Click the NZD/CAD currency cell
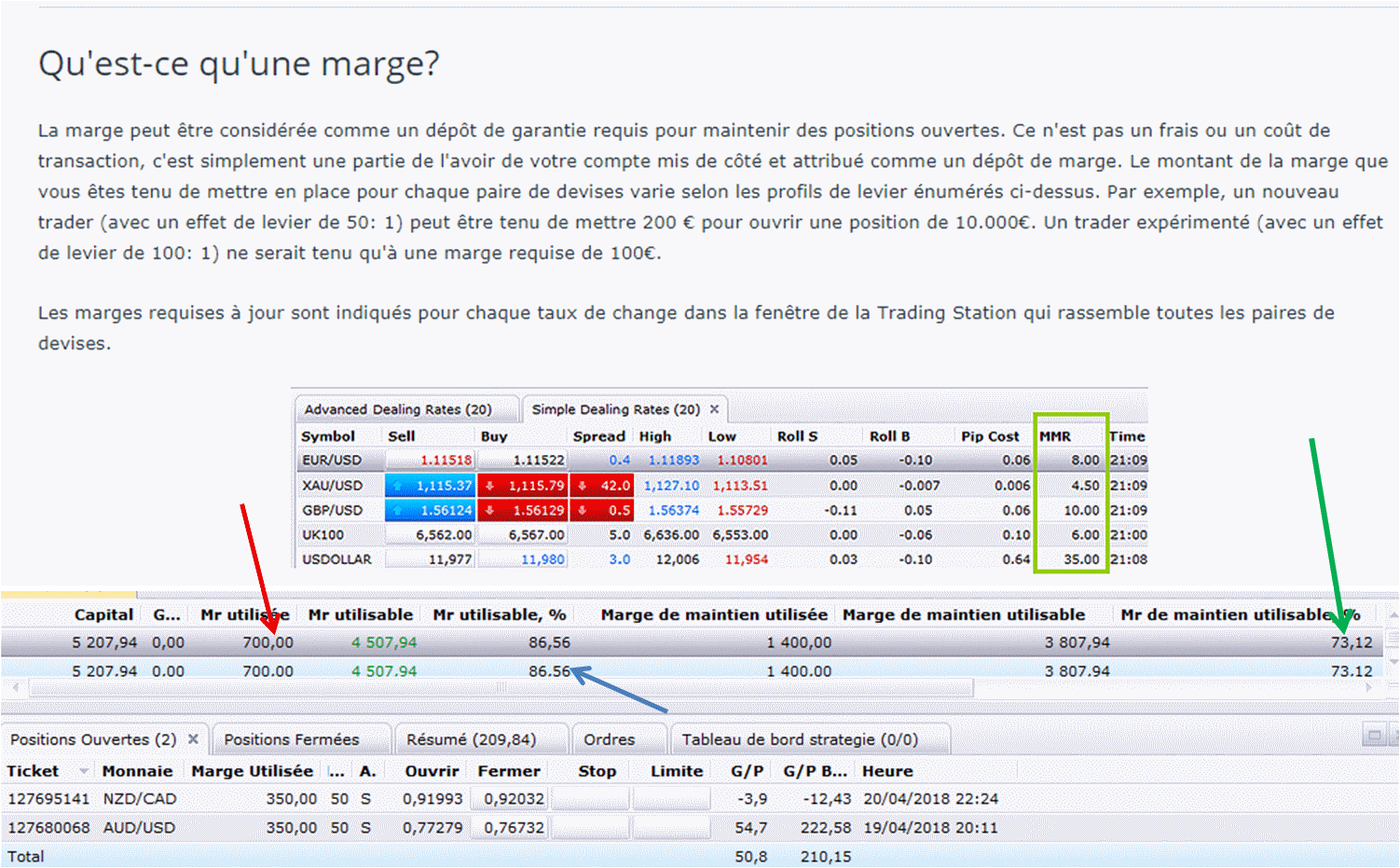1400x868 pixels. (140, 799)
